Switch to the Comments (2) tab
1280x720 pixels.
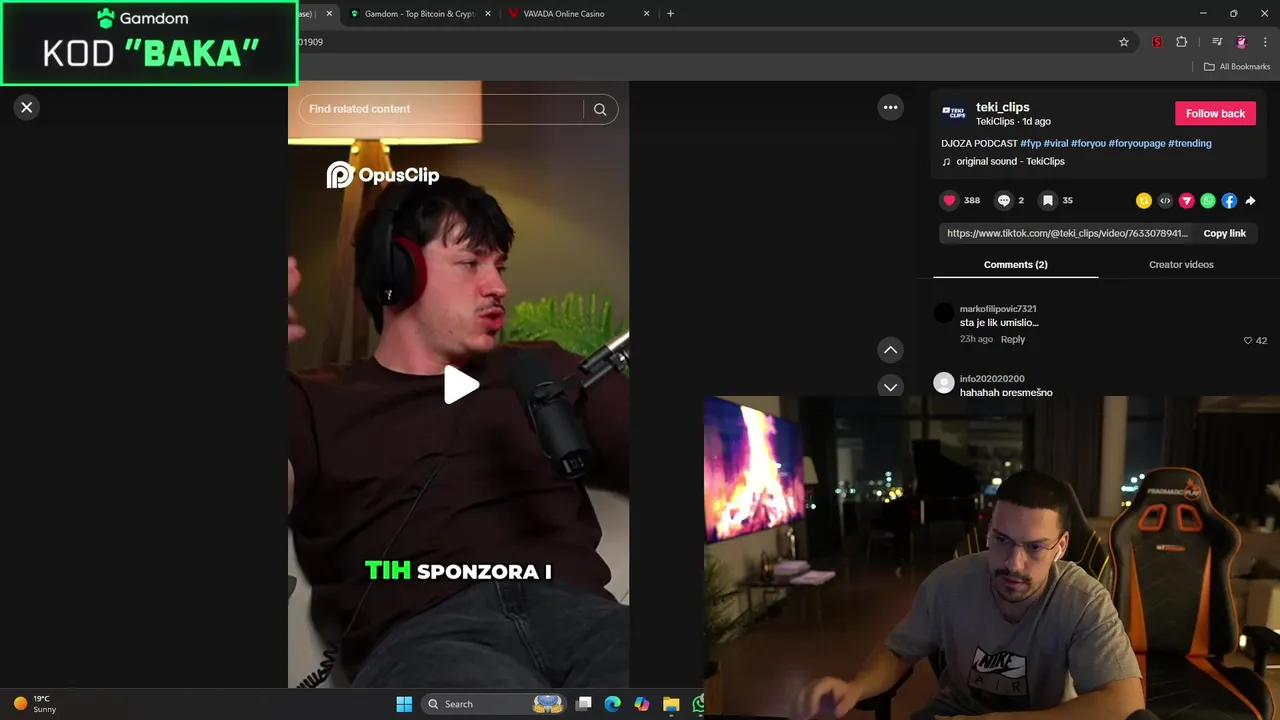pyautogui.click(x=1015, y=264)
